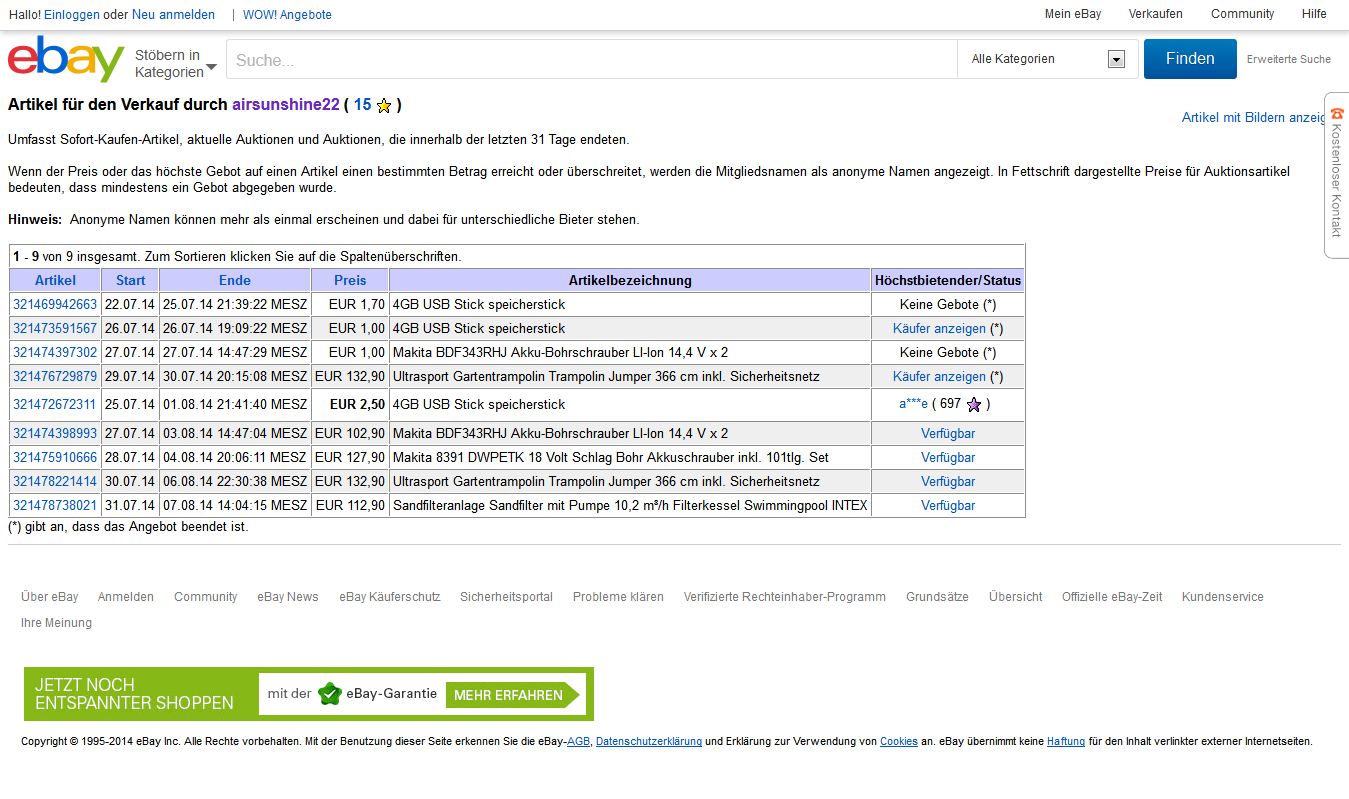Click the Ihre Meinung footer link
The image size is (1349, 799).
56,623
